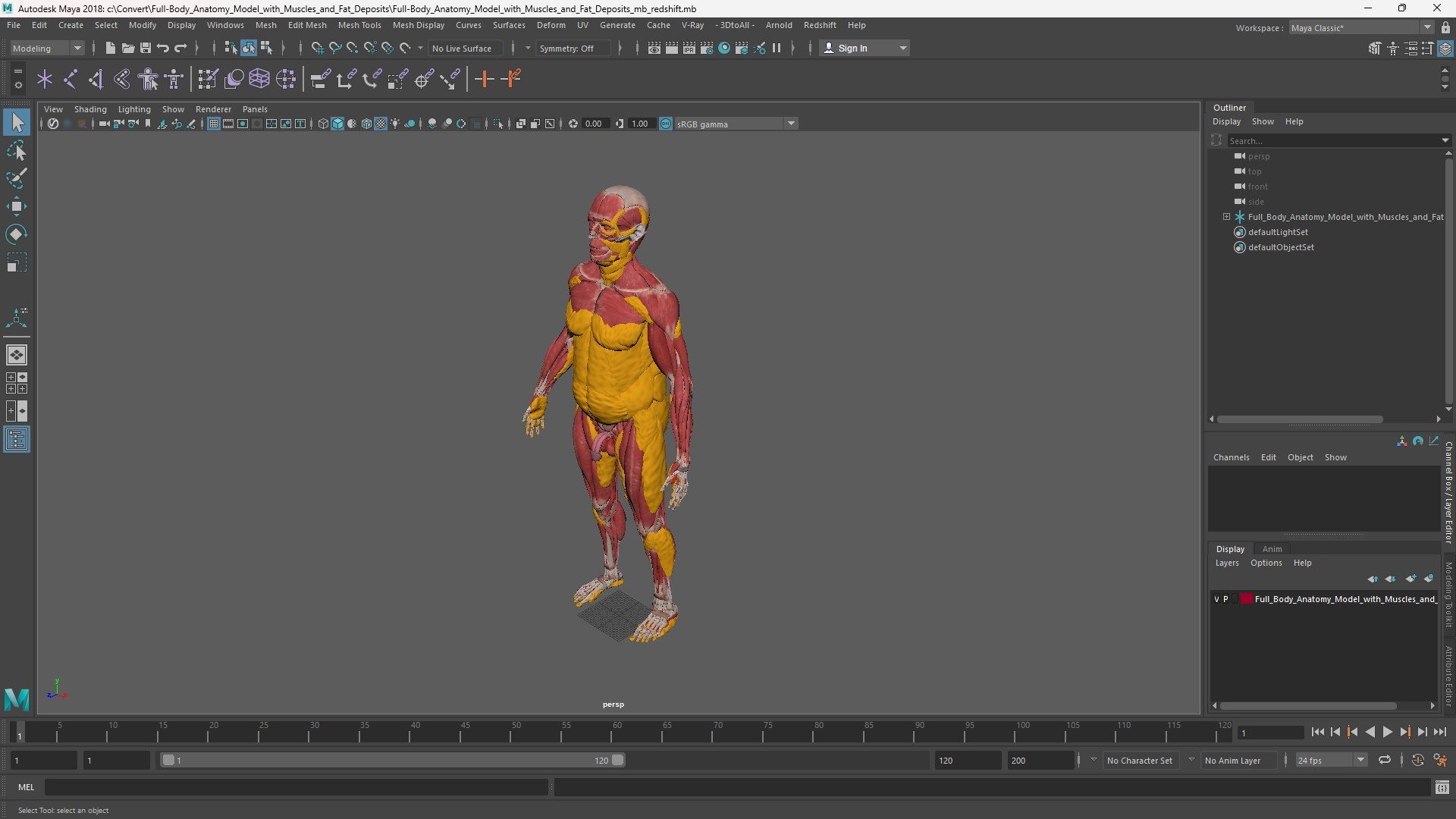Toggle use all lights in viewport
Image resolution: width=1456 pixels, height=819 pixels.
point(395,124)
